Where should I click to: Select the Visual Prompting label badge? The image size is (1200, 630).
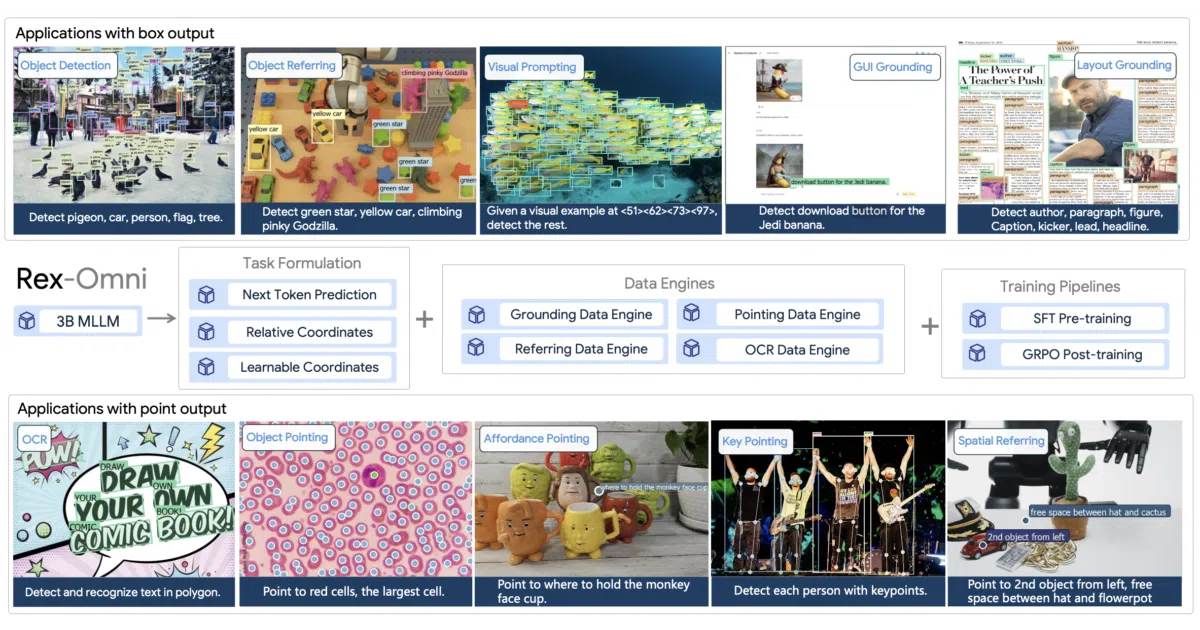coord(532,66)
